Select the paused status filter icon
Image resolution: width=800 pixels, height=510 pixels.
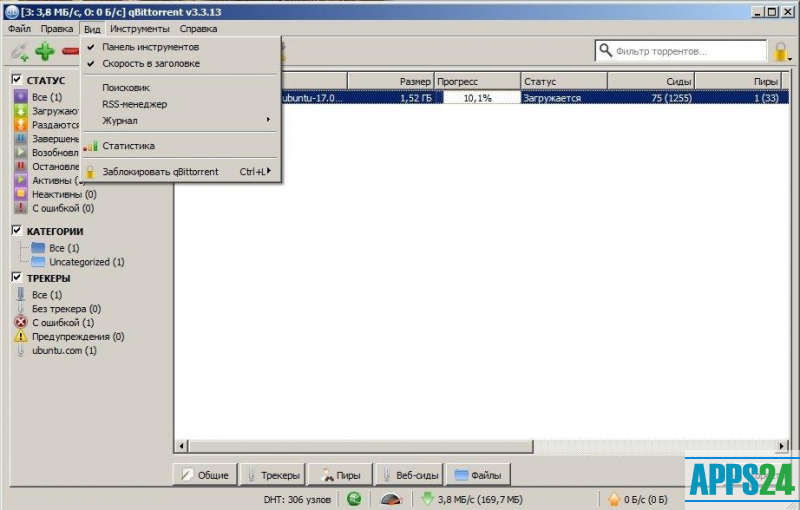coord(20,166)
